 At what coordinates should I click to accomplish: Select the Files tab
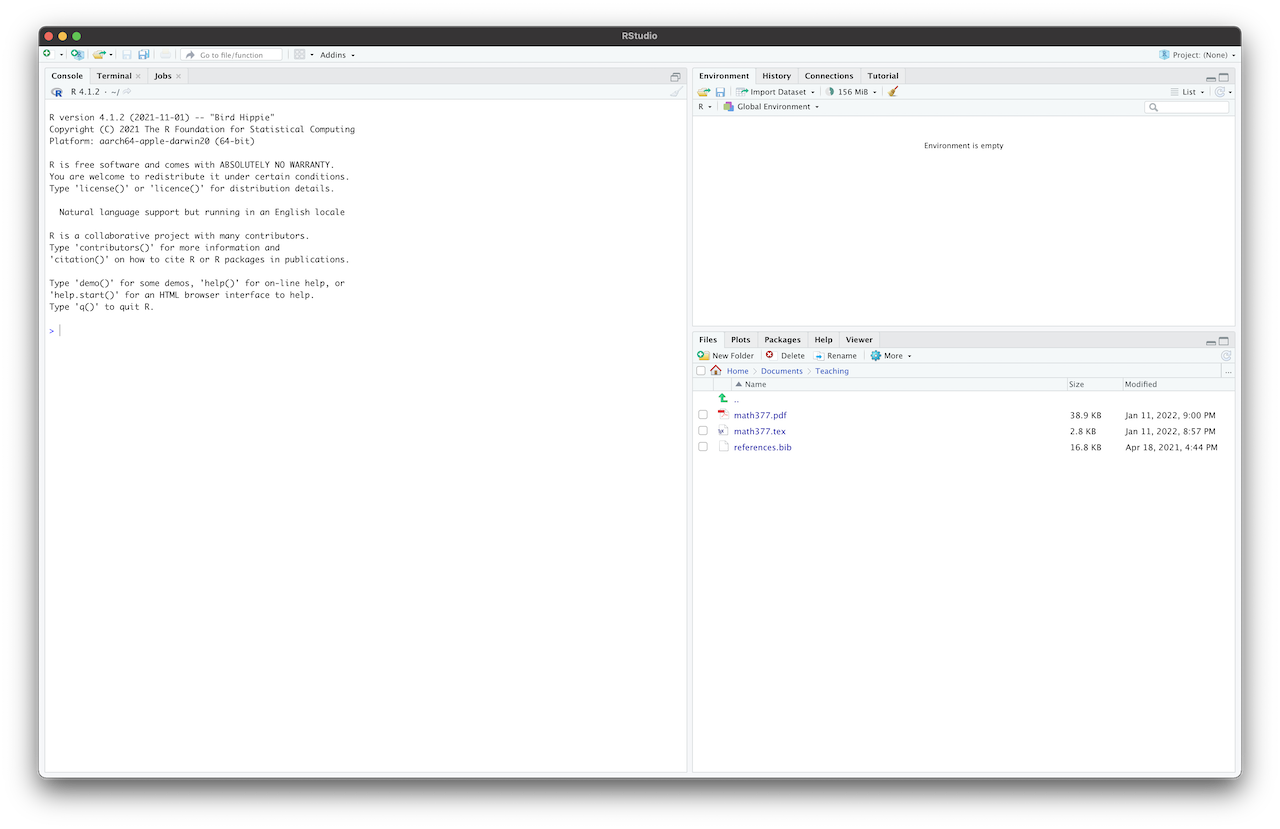coord(708,340)
